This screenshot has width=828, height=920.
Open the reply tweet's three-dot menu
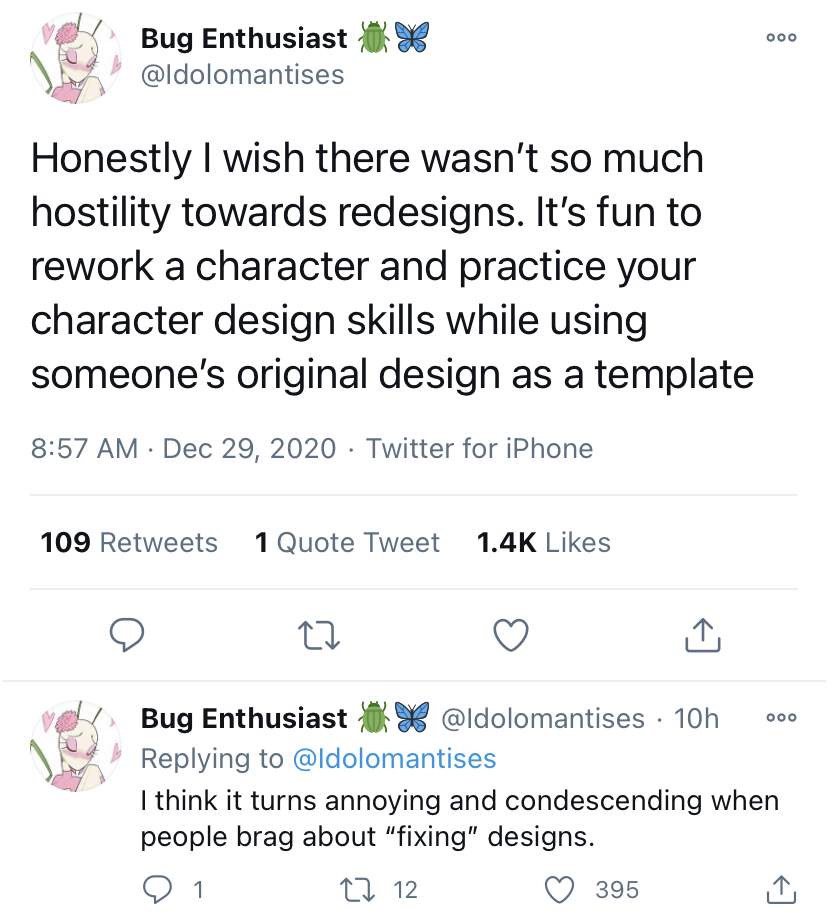pyautogui.click(x=781, y=717)
